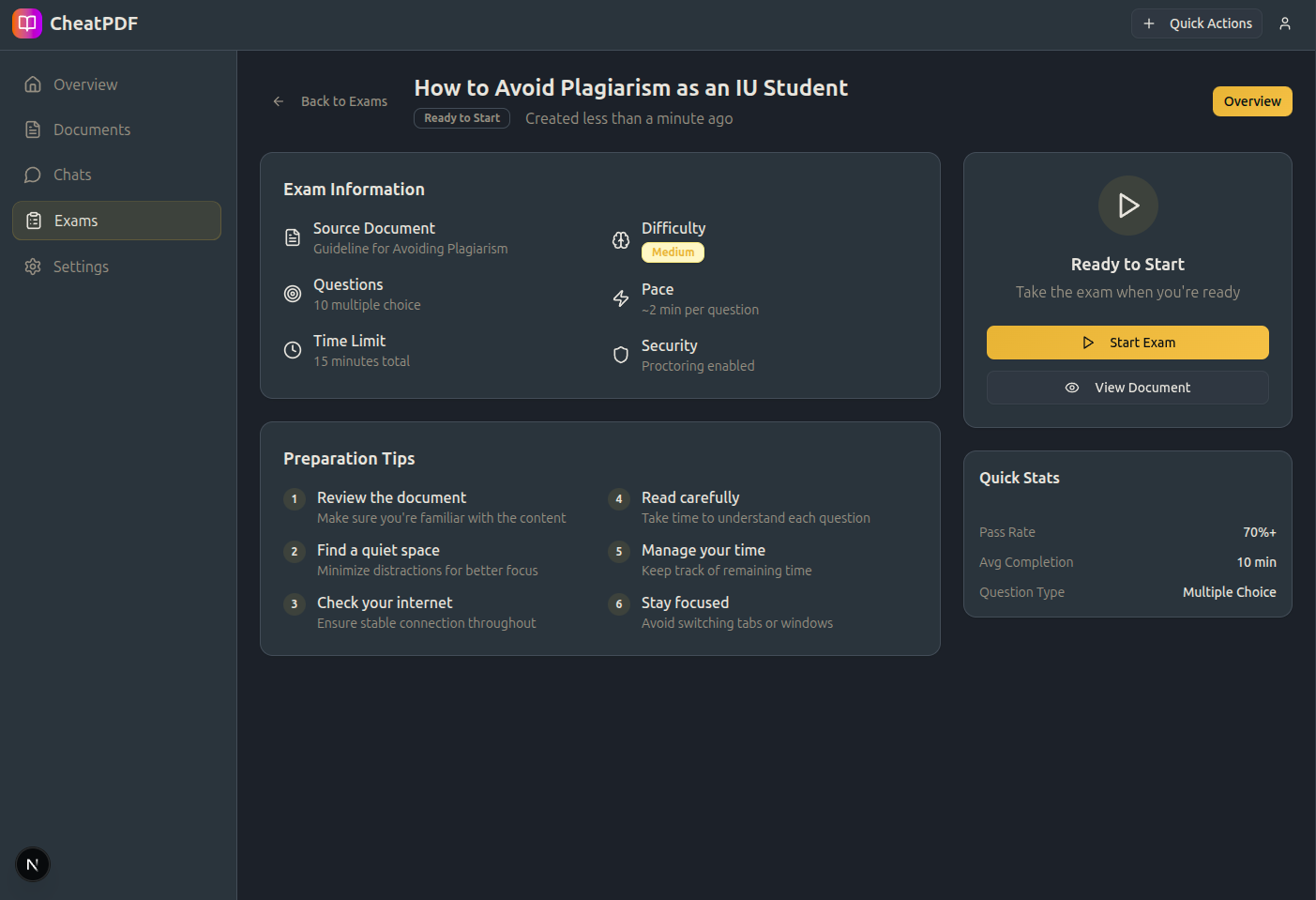Click the speech bubble icon beside Chats

33,175
